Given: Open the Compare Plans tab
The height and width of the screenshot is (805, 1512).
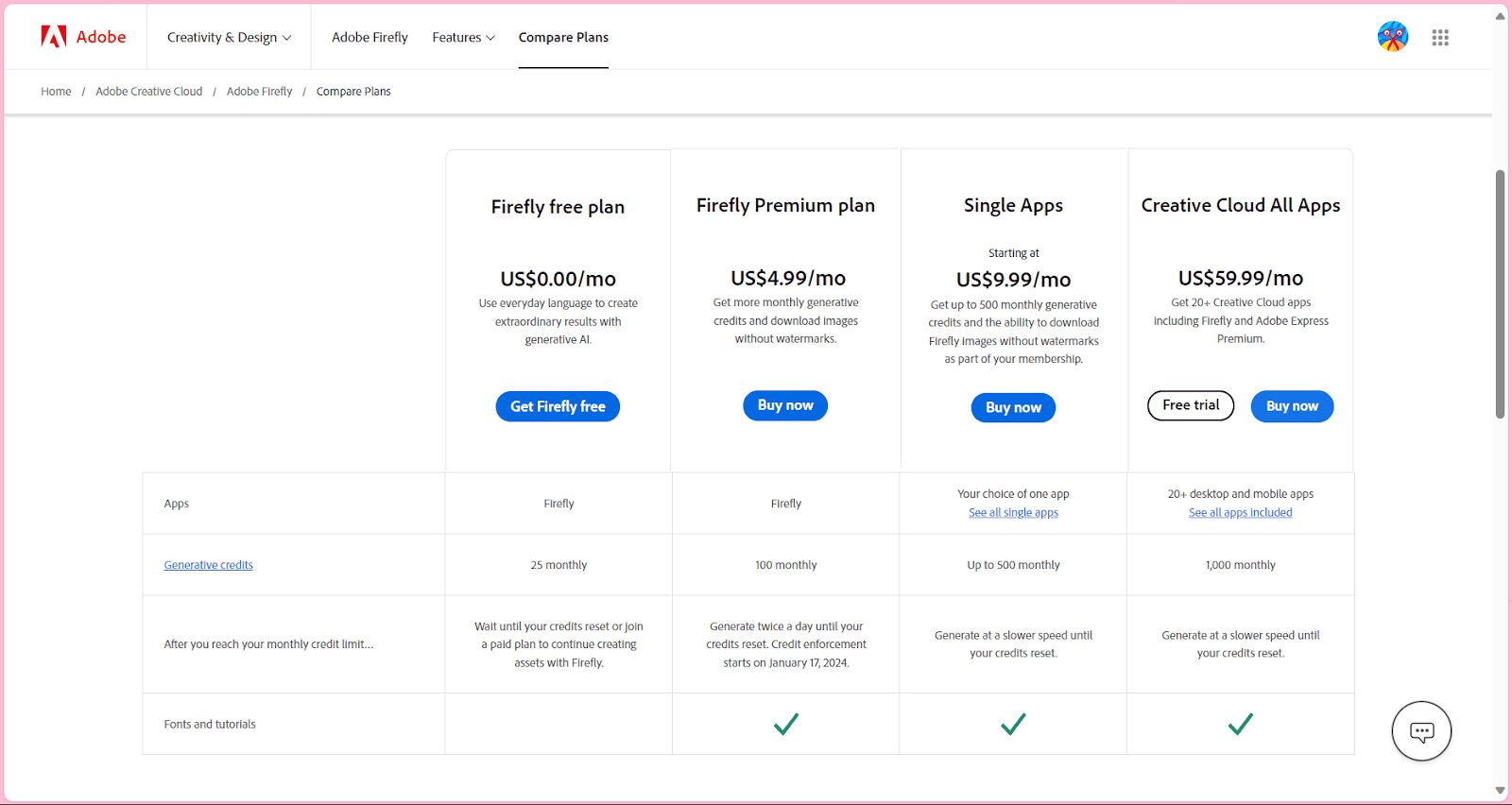Looking at the screenshot, I should point(563,38).
